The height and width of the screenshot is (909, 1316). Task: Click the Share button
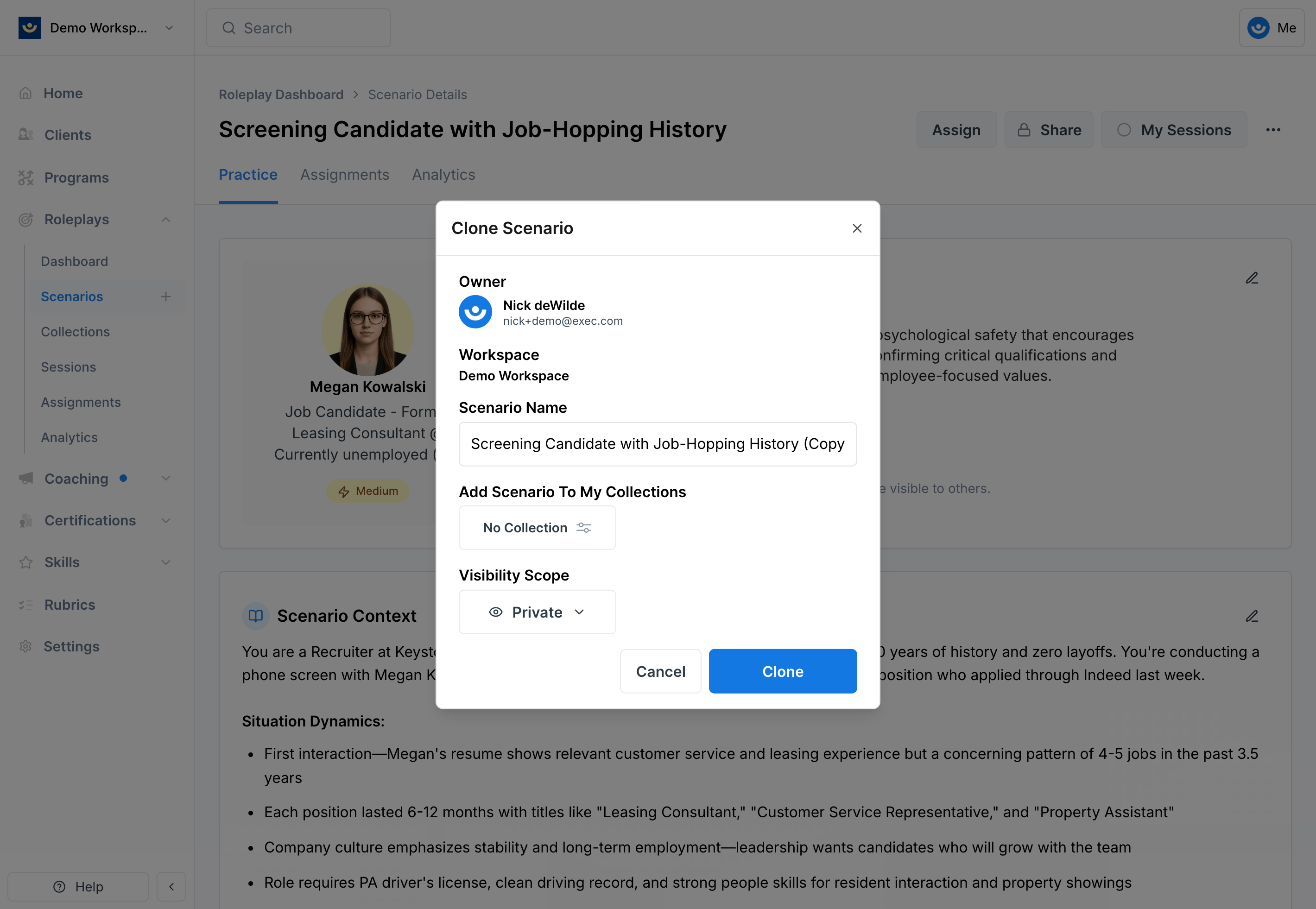1049,130
